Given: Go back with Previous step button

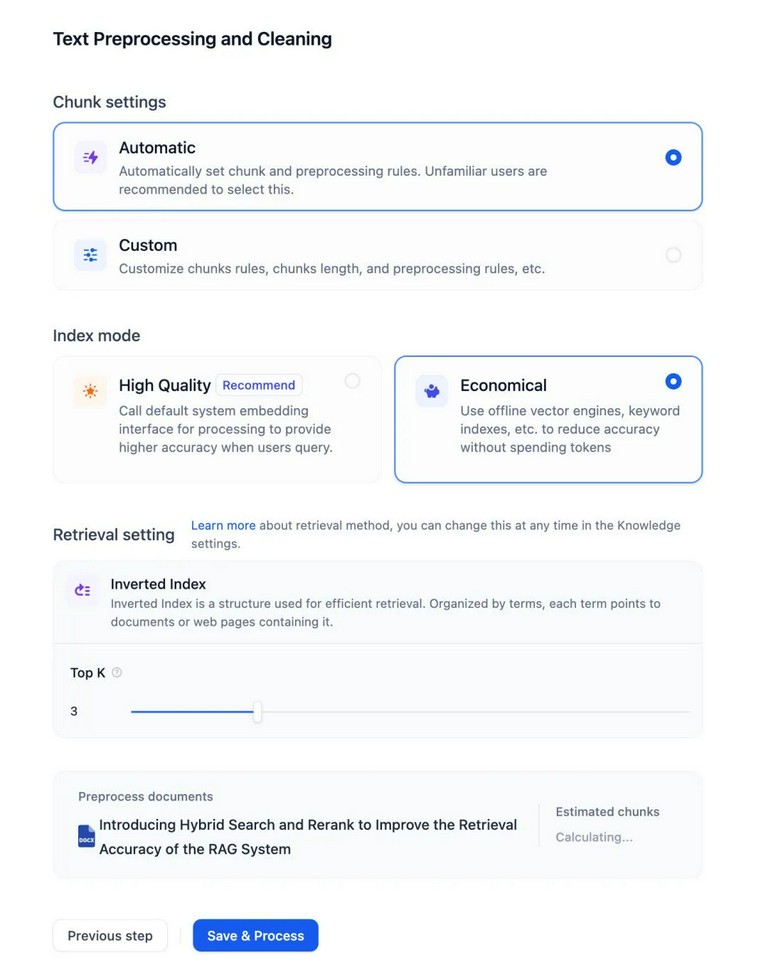Looking at the screenshot, I should [x=110, y=935].
